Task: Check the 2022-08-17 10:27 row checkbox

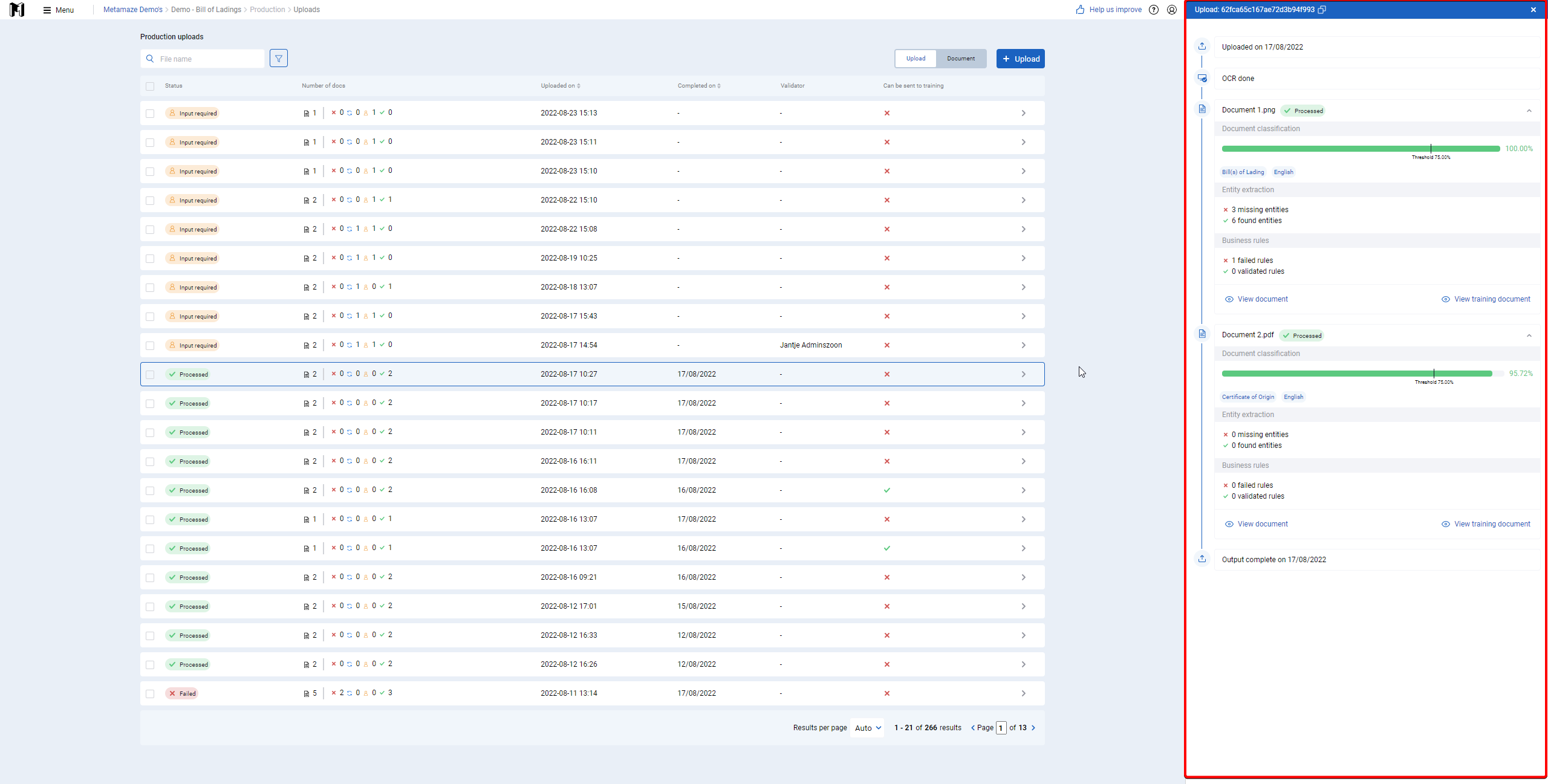Action: coord(150,374)
